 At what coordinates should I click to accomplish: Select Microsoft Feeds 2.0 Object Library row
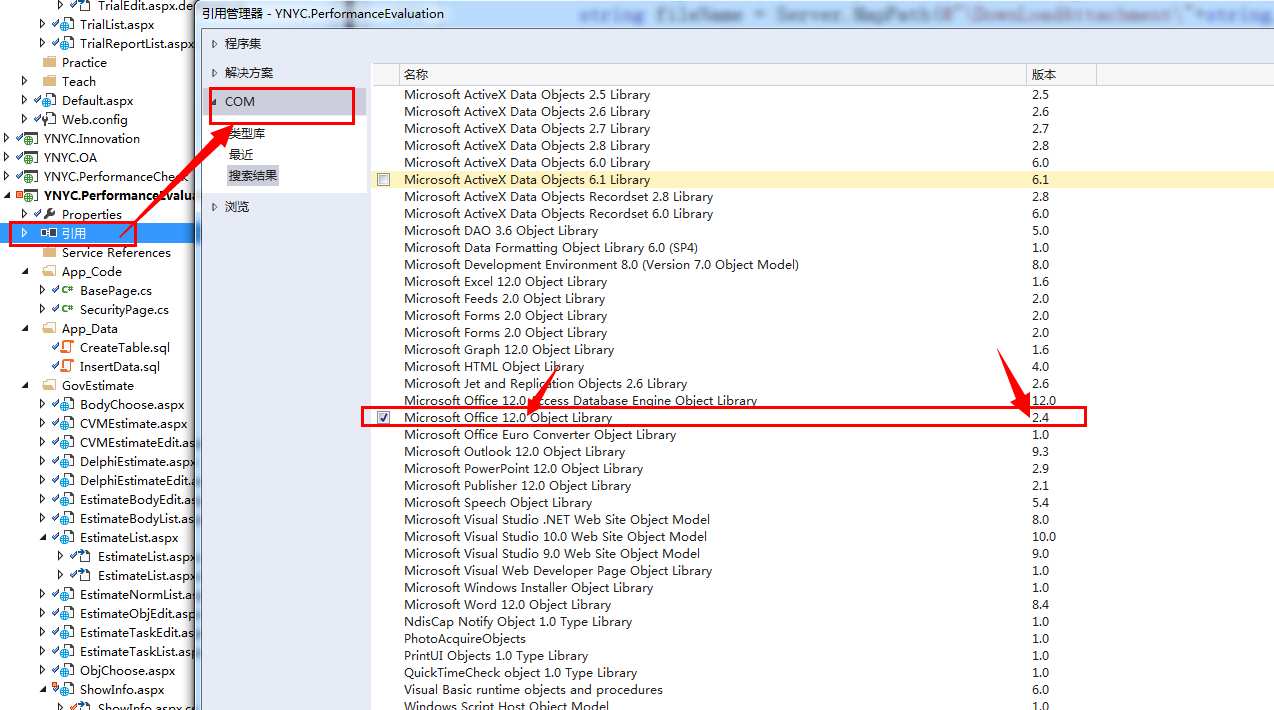coord(822,299)
